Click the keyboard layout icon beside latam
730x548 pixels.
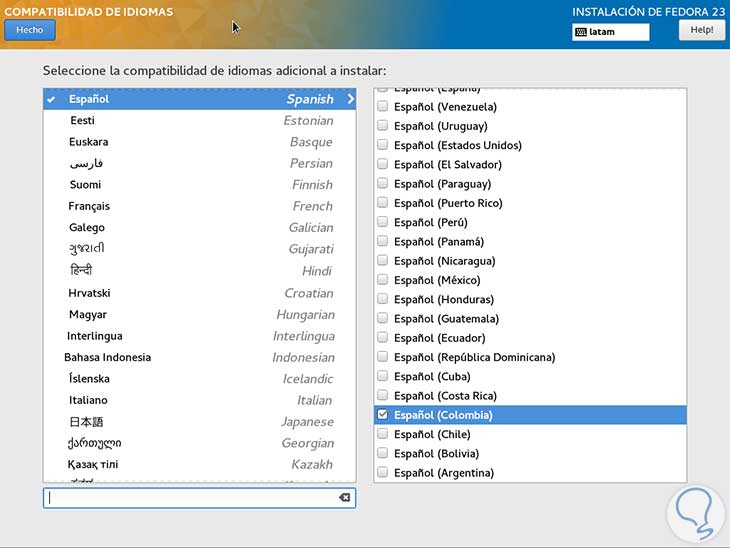[581, 32]
